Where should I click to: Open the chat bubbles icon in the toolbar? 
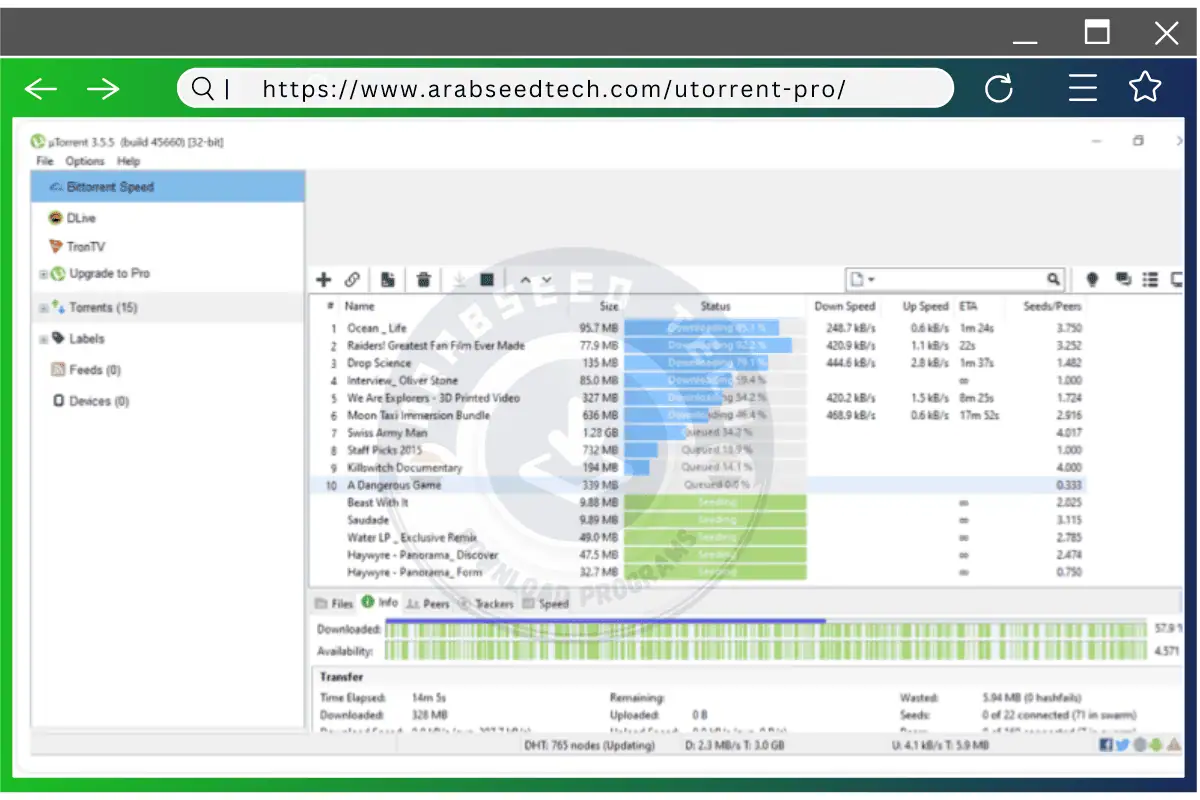[1122, 280]
